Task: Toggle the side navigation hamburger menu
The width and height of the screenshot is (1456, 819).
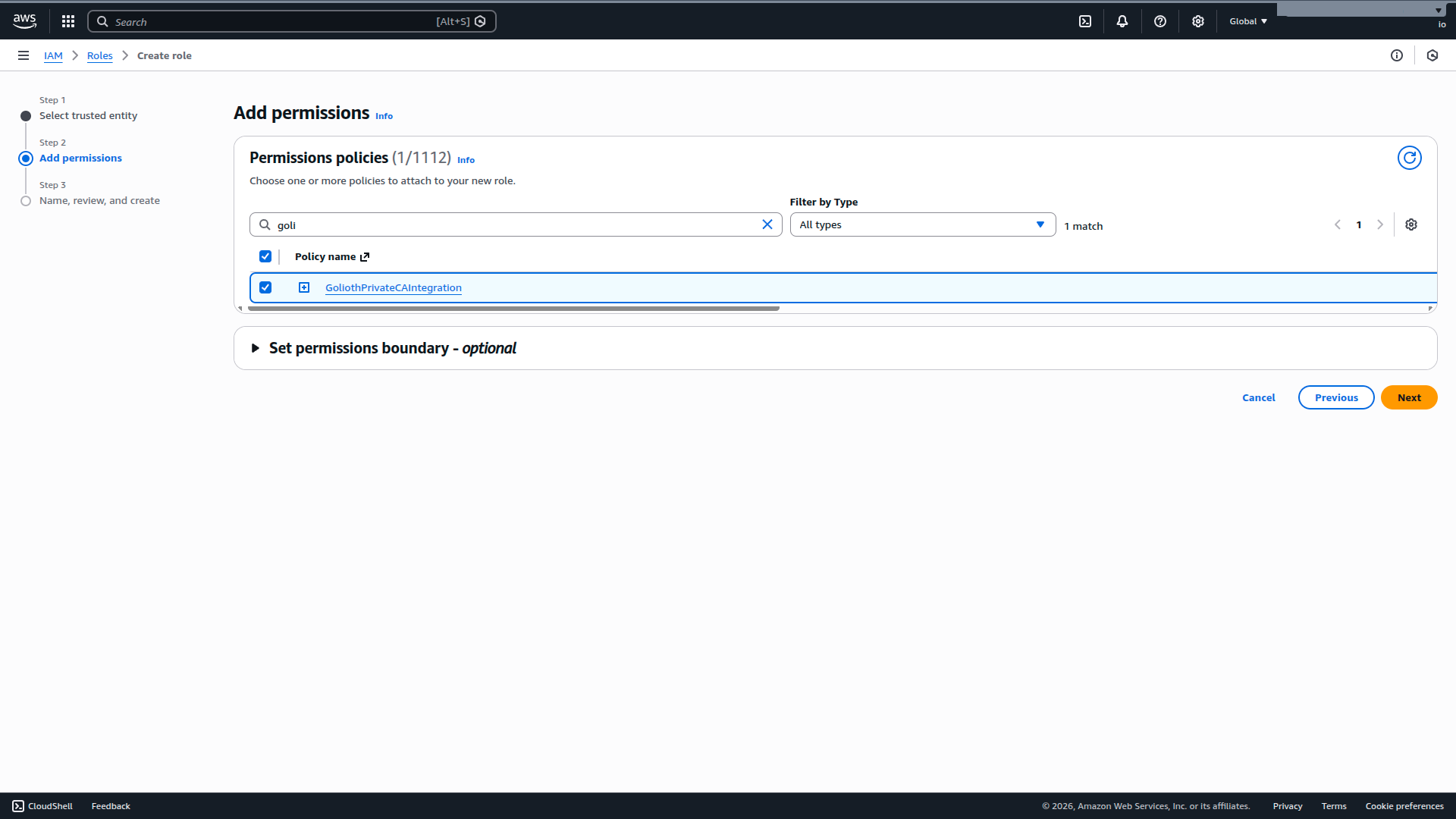Action: click(24, 55)
